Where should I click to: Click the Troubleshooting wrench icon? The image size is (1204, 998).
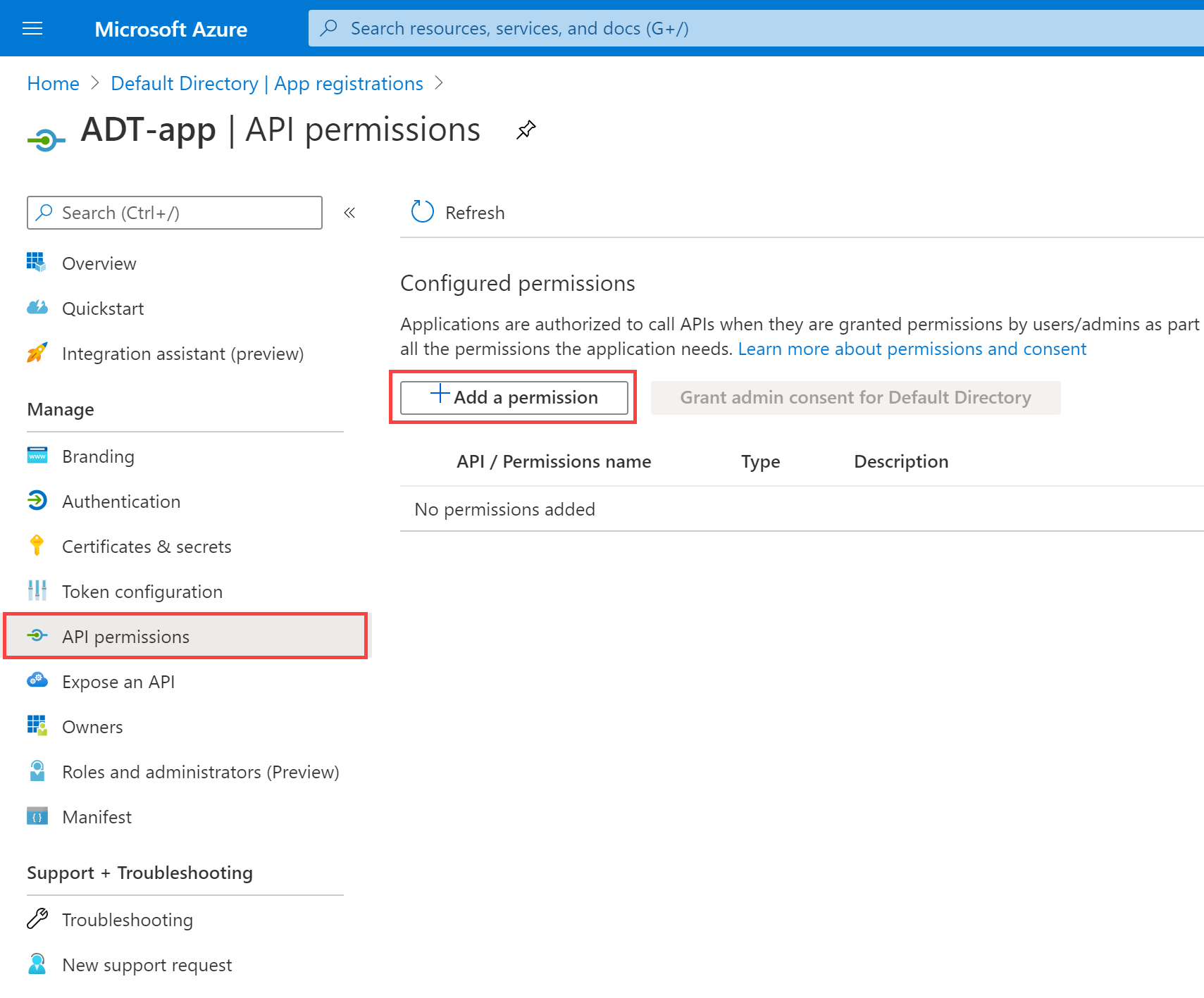pyautogui.click(x=37, y=918)
